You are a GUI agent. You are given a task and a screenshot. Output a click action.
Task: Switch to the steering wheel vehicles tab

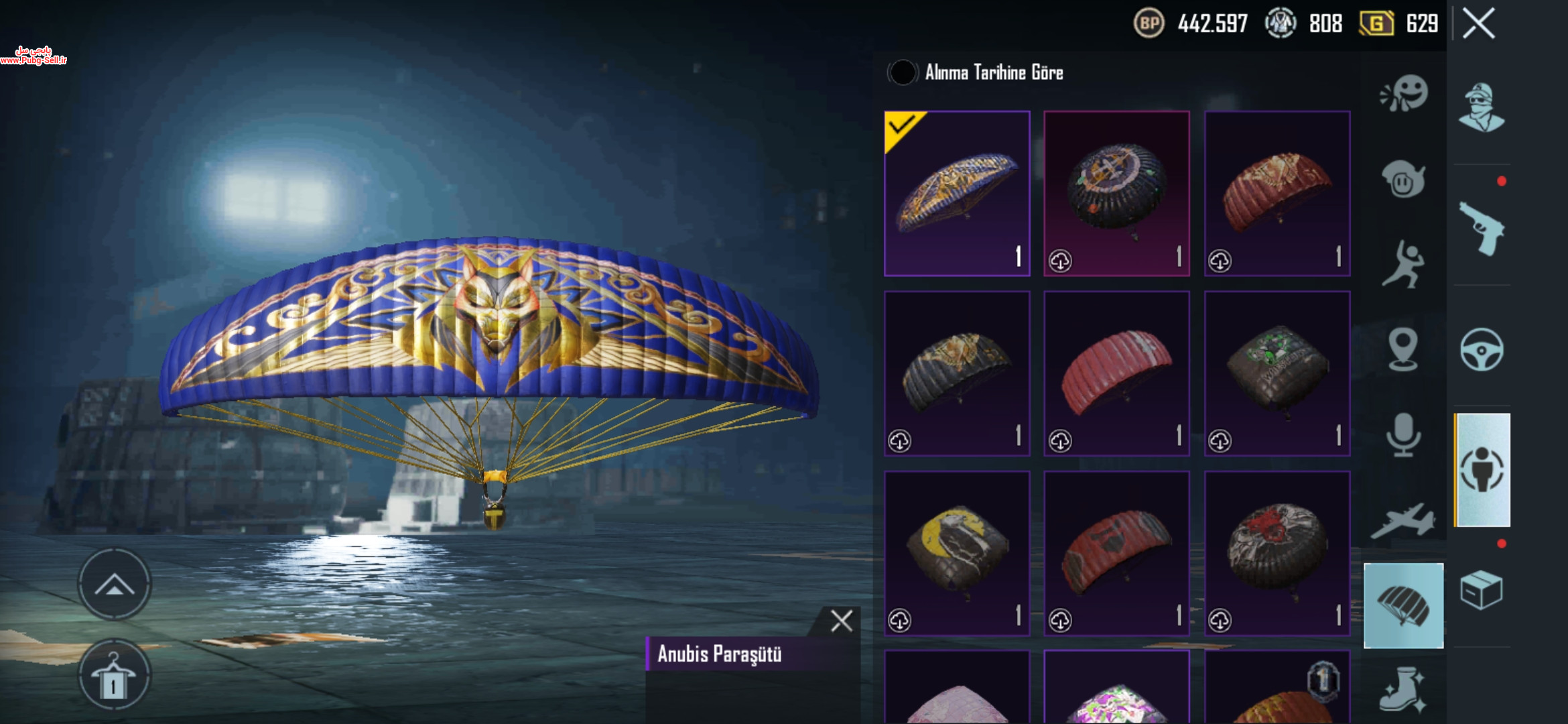click(x=1482, y=349)
